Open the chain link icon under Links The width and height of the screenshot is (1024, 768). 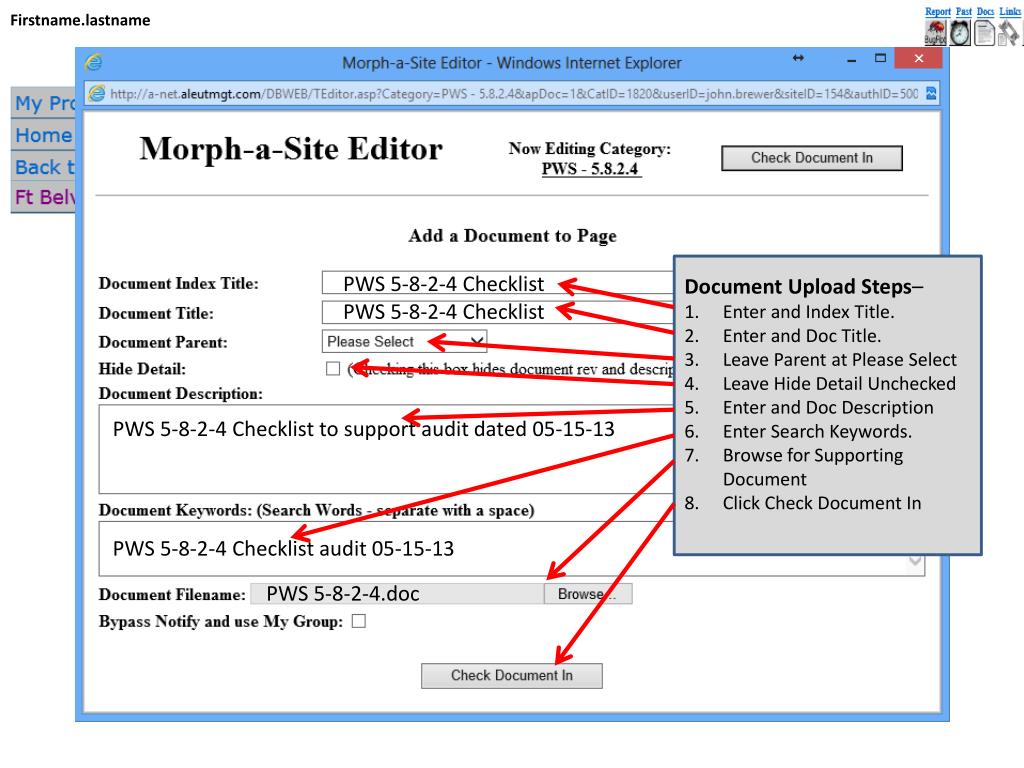pyautogui.click(x=1008, y=33)
